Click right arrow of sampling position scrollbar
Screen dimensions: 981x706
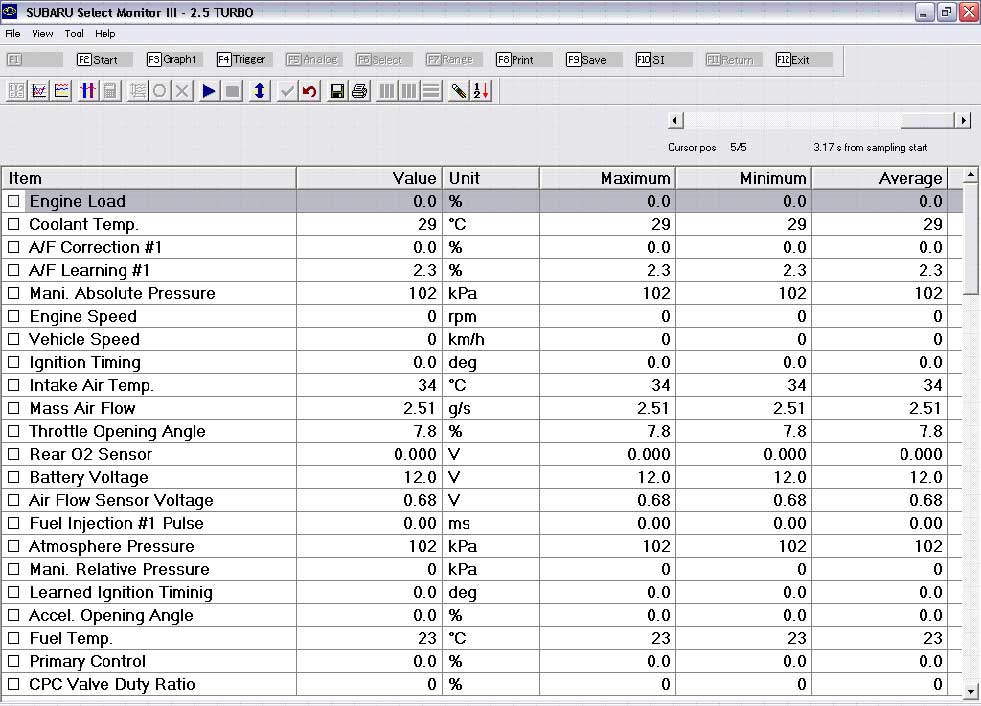(x=963, y=120)
